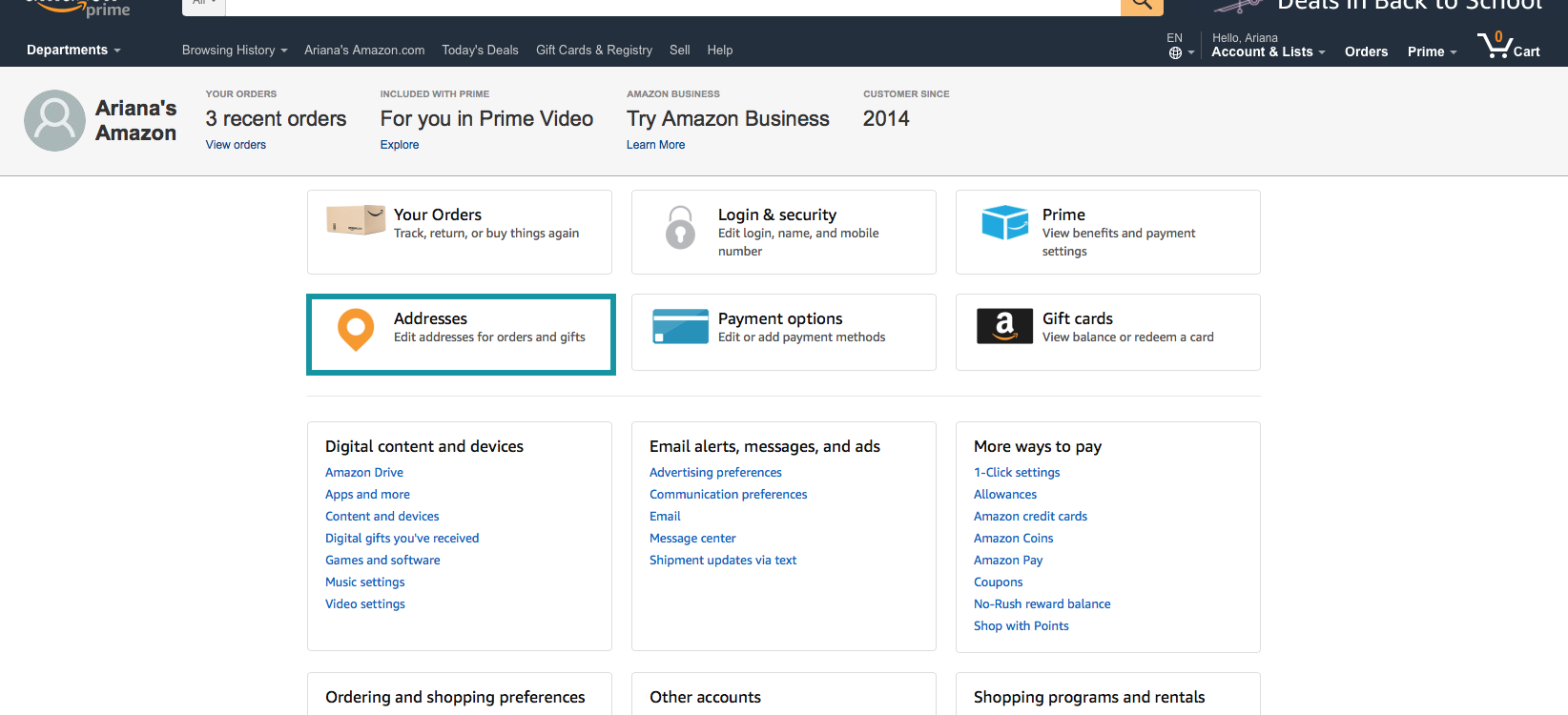Open Music settings link
This screenshot has width=1568, height=715.
point(365,582)
